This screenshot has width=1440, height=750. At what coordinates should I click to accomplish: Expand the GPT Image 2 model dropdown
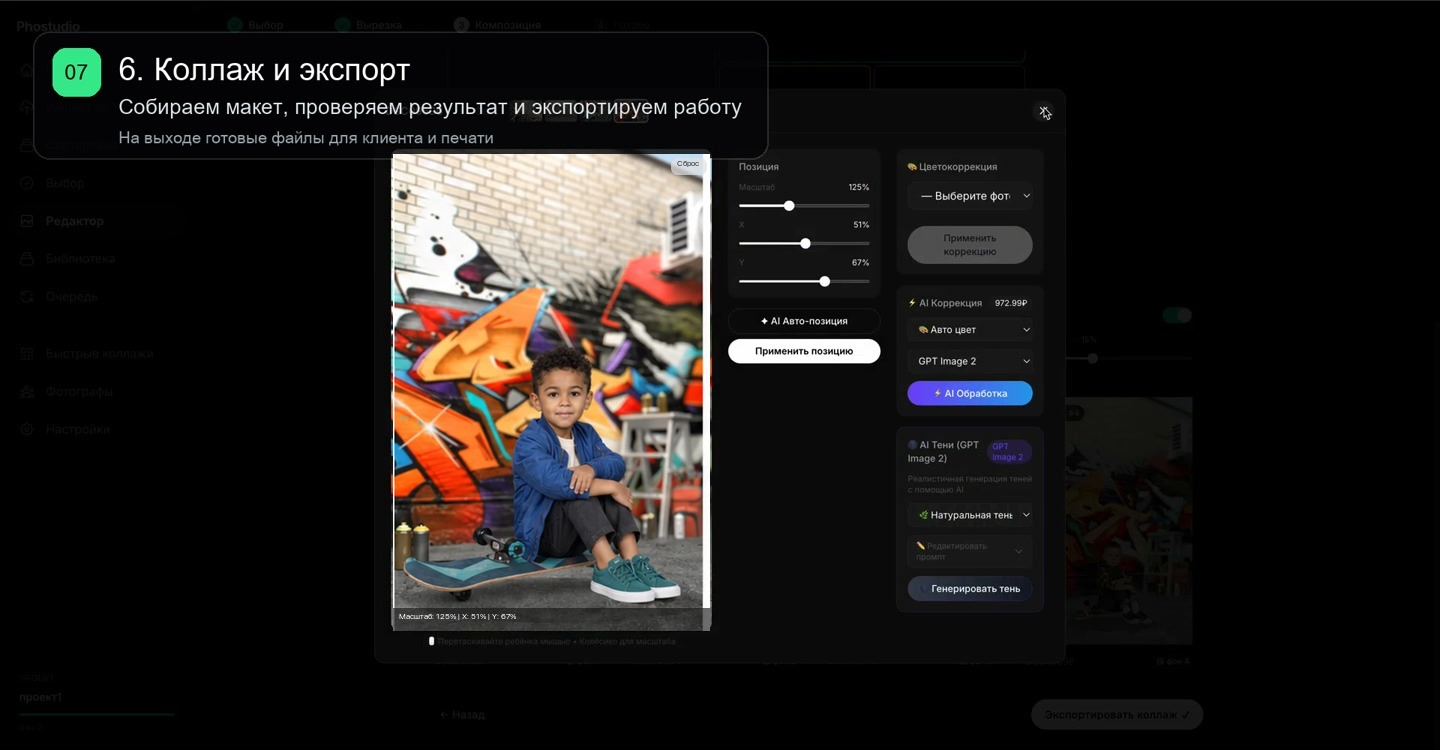click(x=970, y=361)
